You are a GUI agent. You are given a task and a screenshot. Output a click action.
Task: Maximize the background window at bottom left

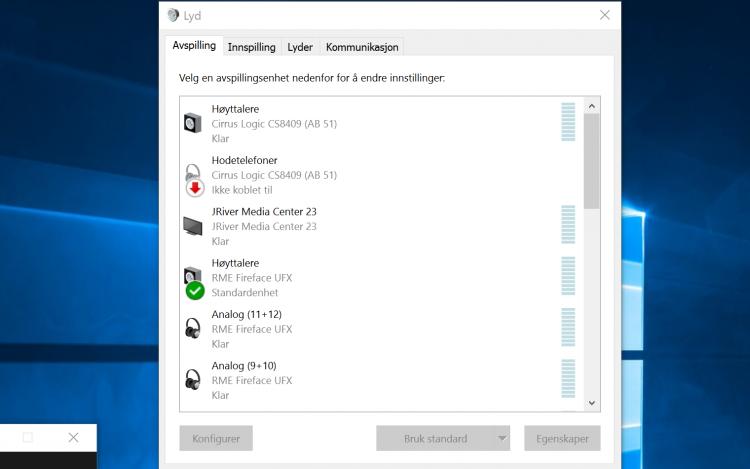pyautogui.click(x=28, y=437)
